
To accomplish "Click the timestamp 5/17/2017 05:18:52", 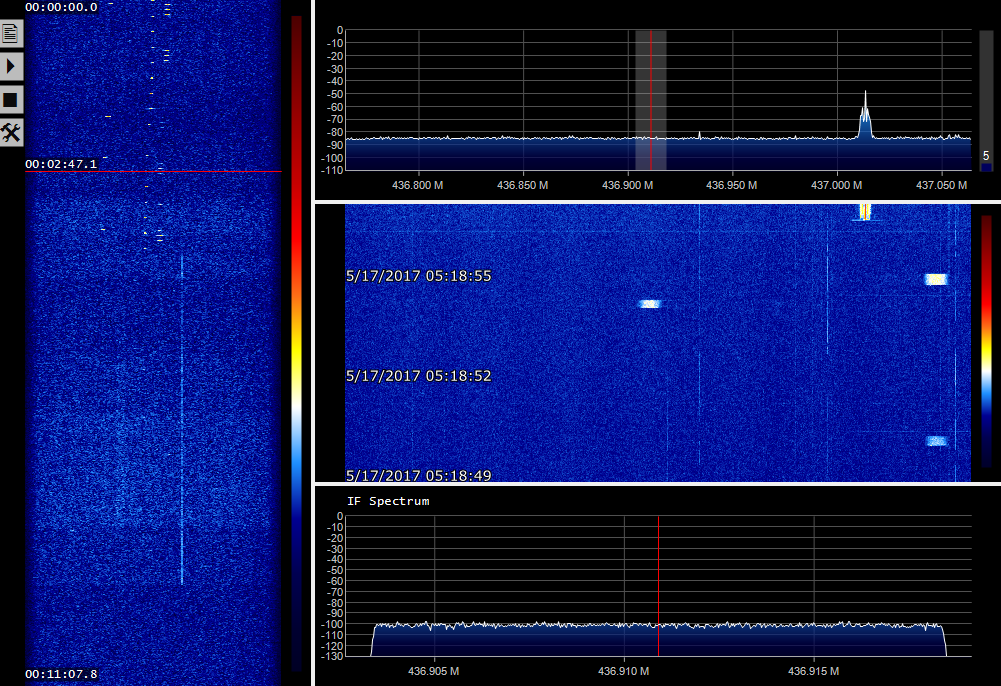I will [419, 376].
